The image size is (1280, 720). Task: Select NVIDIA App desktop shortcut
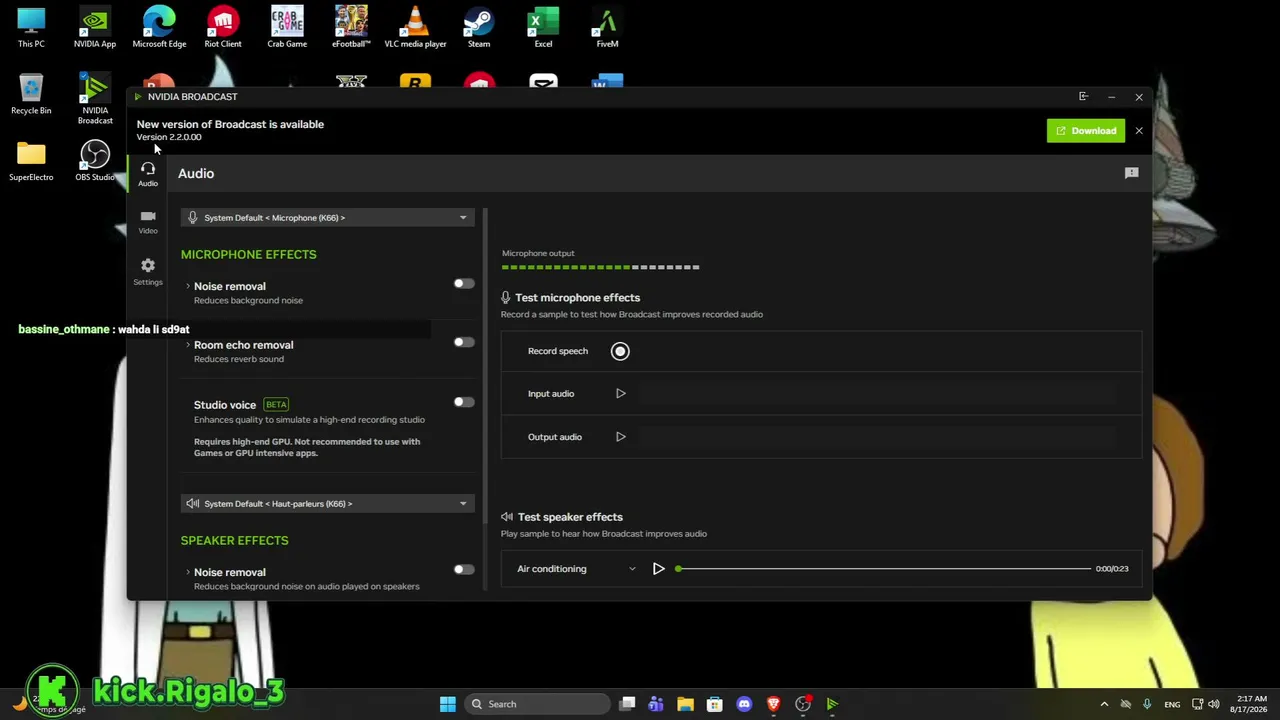point(95,28)
